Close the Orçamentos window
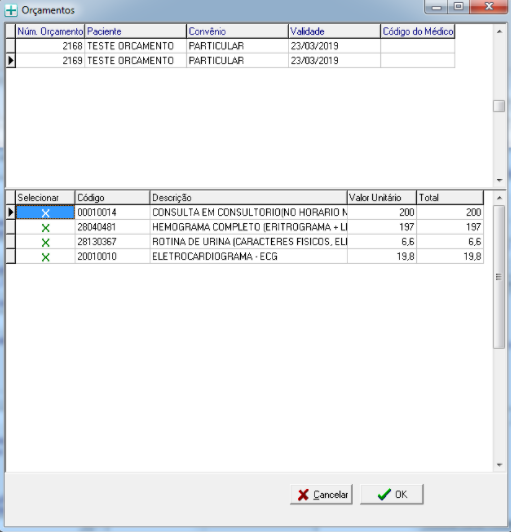The image size is (511, 532). tap(489, 7)
